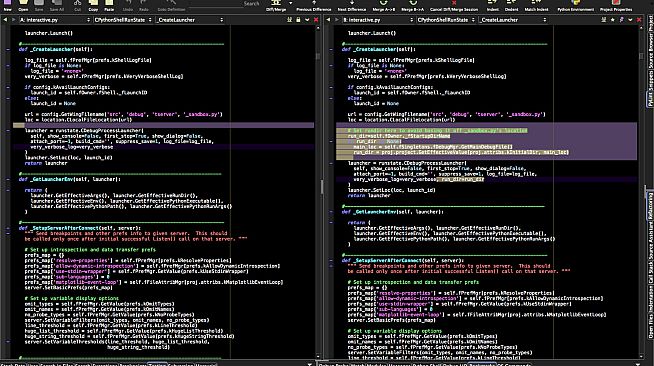Open the Diff/Merge tool
This screenshot has height=366, width=654.
(276, 5)
